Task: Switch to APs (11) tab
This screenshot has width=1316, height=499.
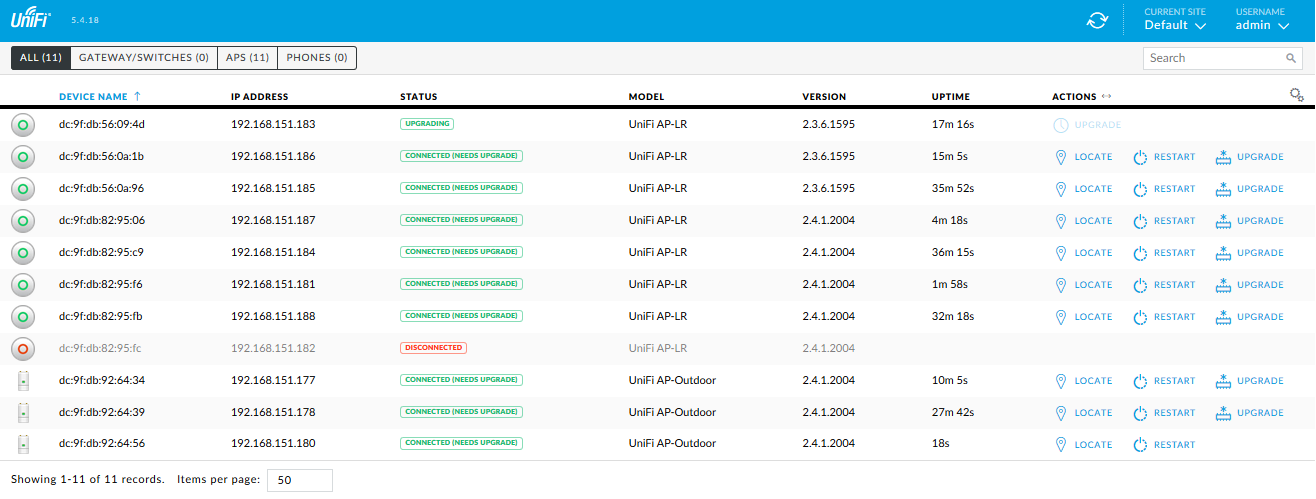Action: (247, 58)
